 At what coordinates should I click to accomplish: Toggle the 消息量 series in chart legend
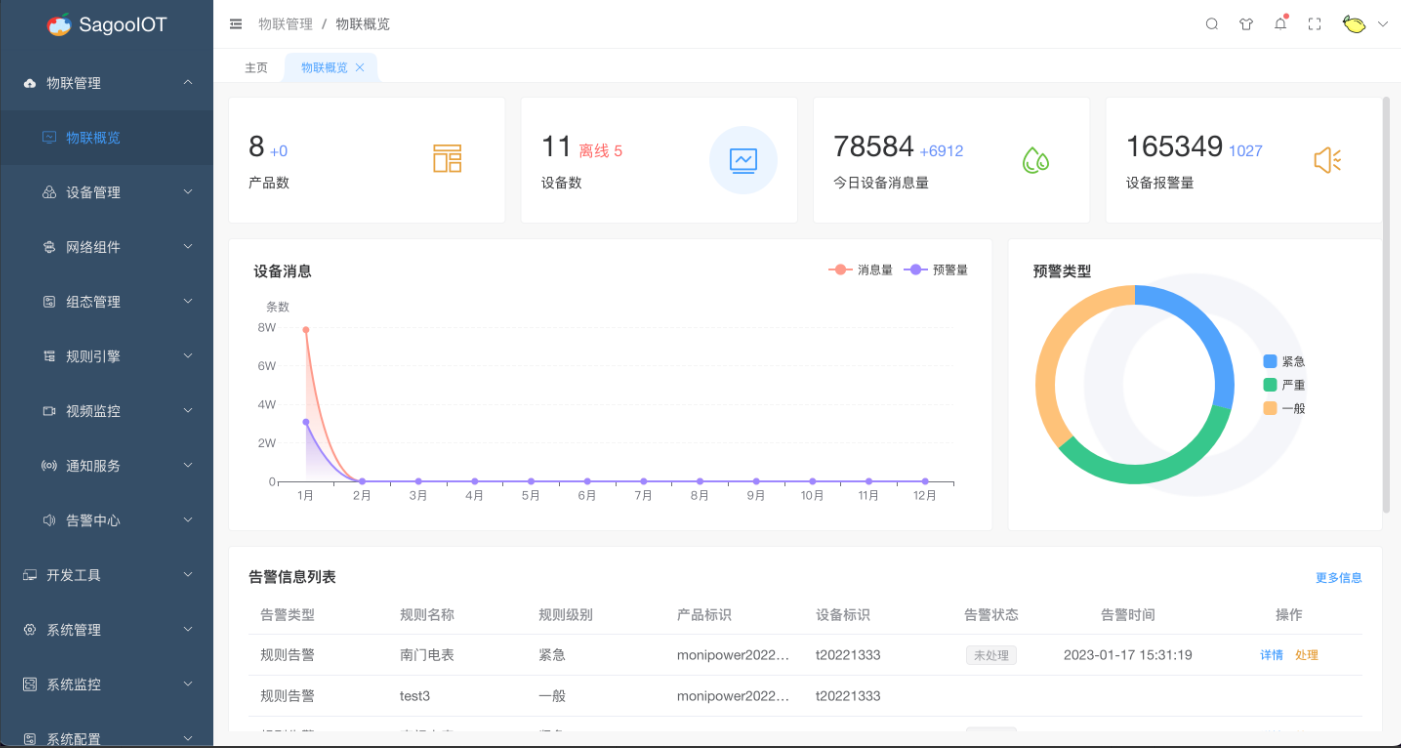(860, 270)
